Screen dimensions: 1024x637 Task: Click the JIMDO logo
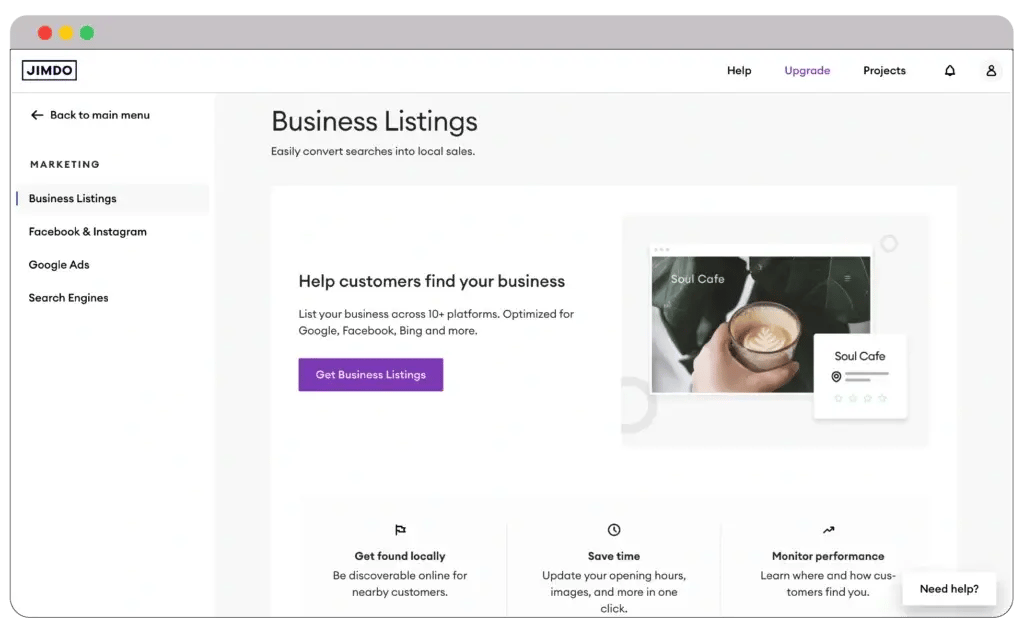click(x=49, y=70)
